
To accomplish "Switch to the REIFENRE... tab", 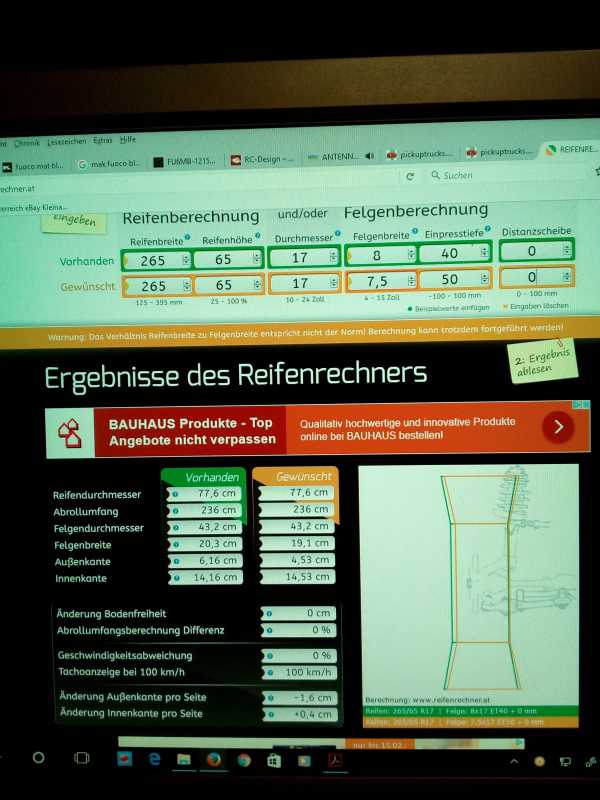I will [x=571, y=149].
